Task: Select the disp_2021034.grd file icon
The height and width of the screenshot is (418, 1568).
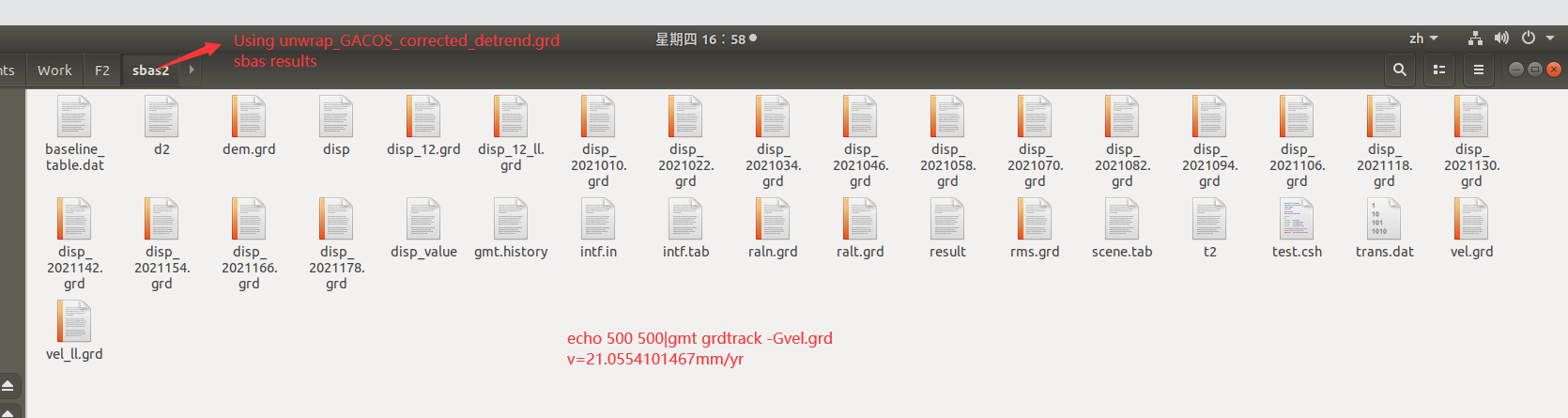Action: (x=773, y=116)
